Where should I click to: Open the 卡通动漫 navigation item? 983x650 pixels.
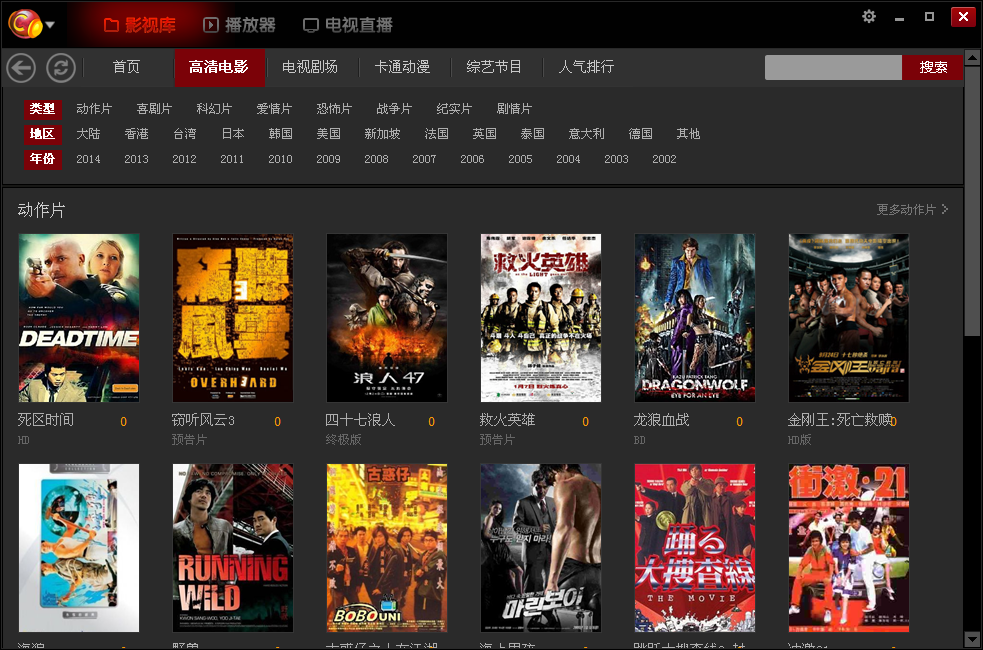click(402, 66)
